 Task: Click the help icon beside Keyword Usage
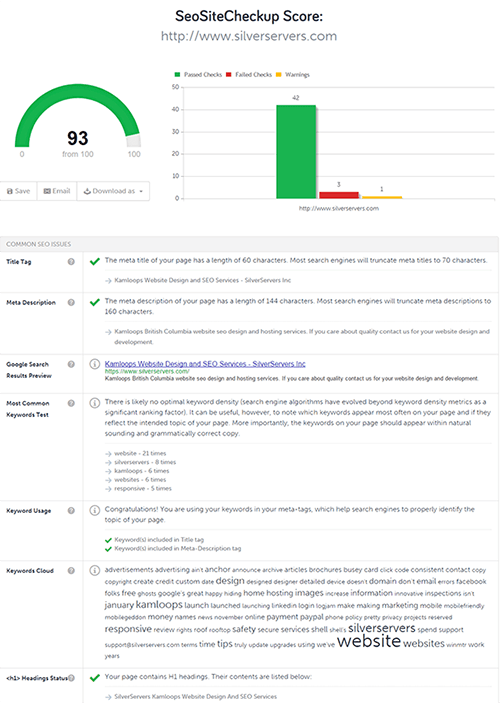click(71, 511)
